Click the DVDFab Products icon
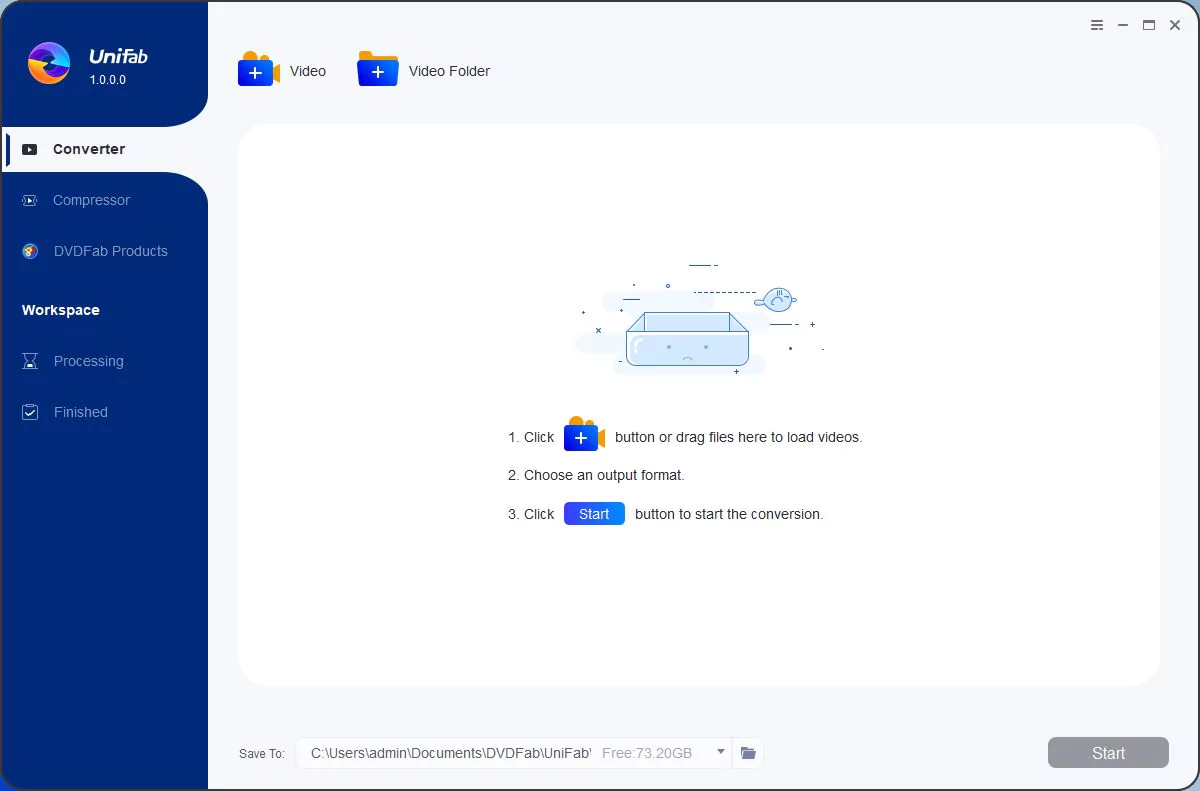1200x791 pixels. 30,251
